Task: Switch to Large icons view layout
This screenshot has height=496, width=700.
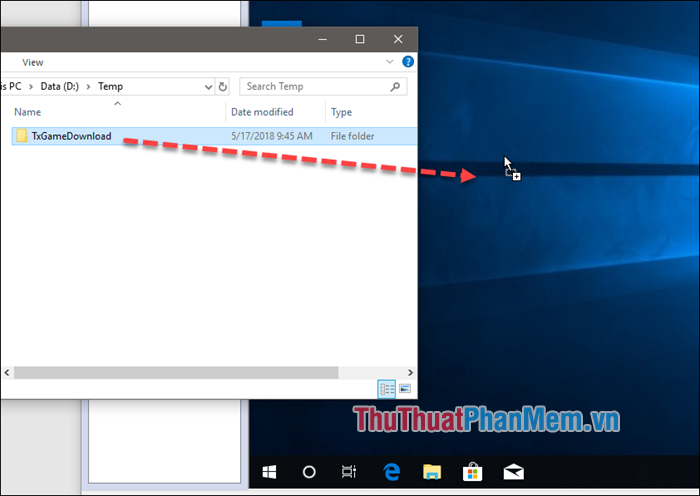Action: click(405, 388)
